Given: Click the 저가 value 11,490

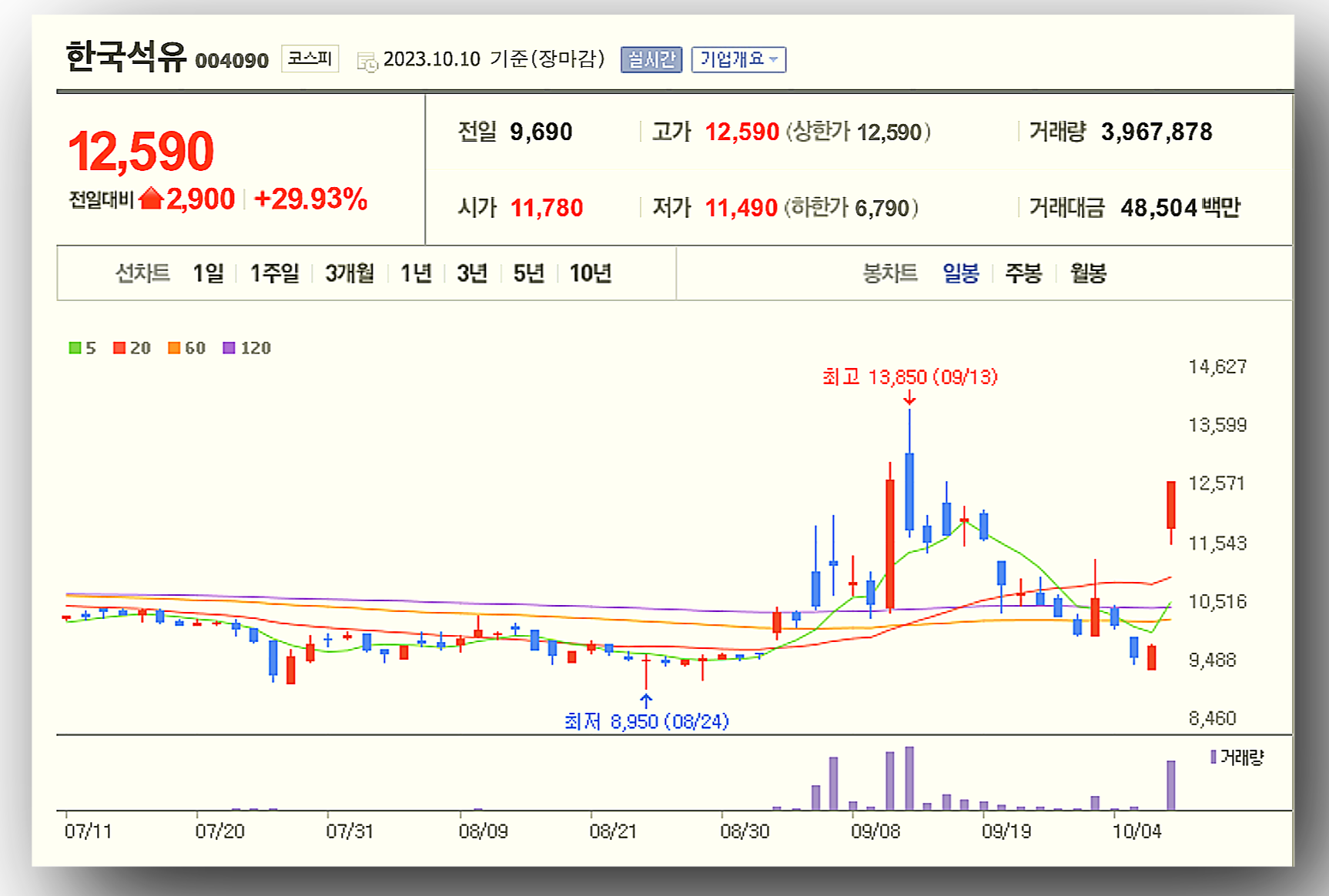Looking at the screenshot, I should coord(741,208).
